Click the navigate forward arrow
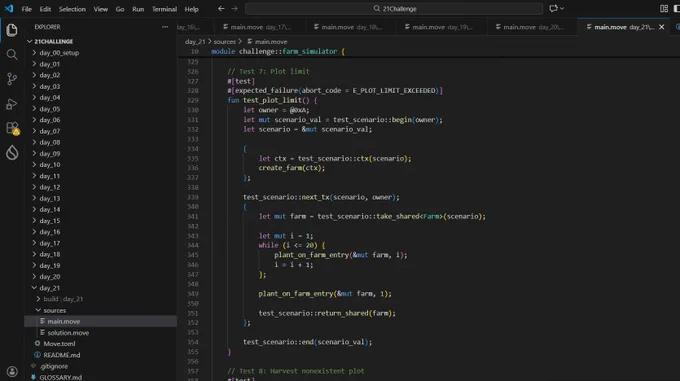The image size is (680, 381). tap(234, 9)
